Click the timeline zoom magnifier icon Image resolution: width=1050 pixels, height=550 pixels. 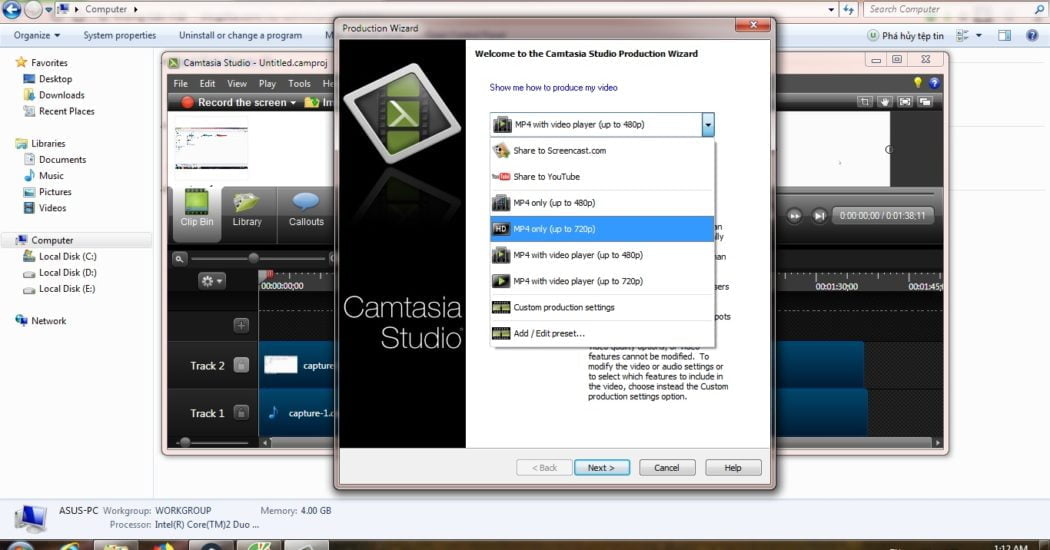coord(179,259)
